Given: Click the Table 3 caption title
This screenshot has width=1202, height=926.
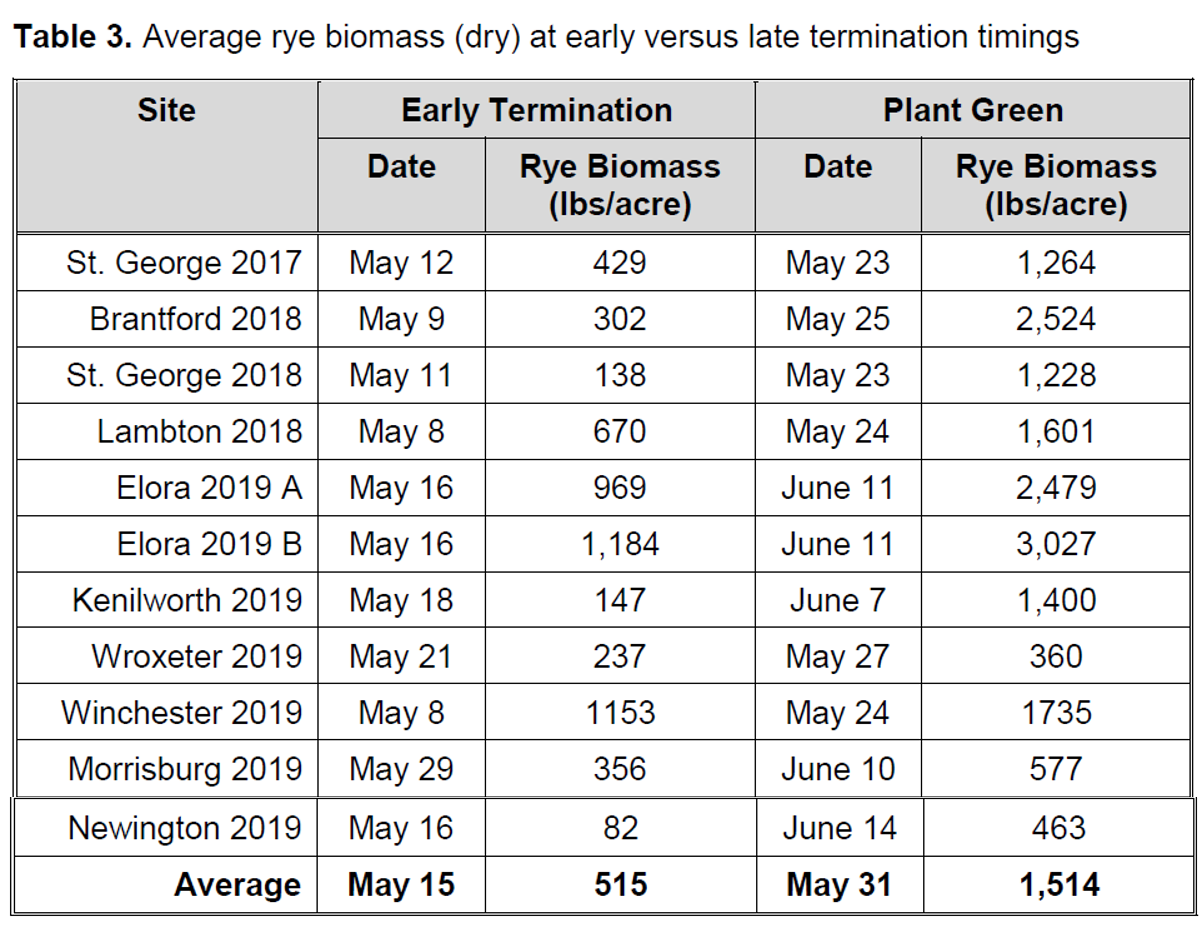Looking at the screenshot, I should pyautogui.click(x=546, y=38).
